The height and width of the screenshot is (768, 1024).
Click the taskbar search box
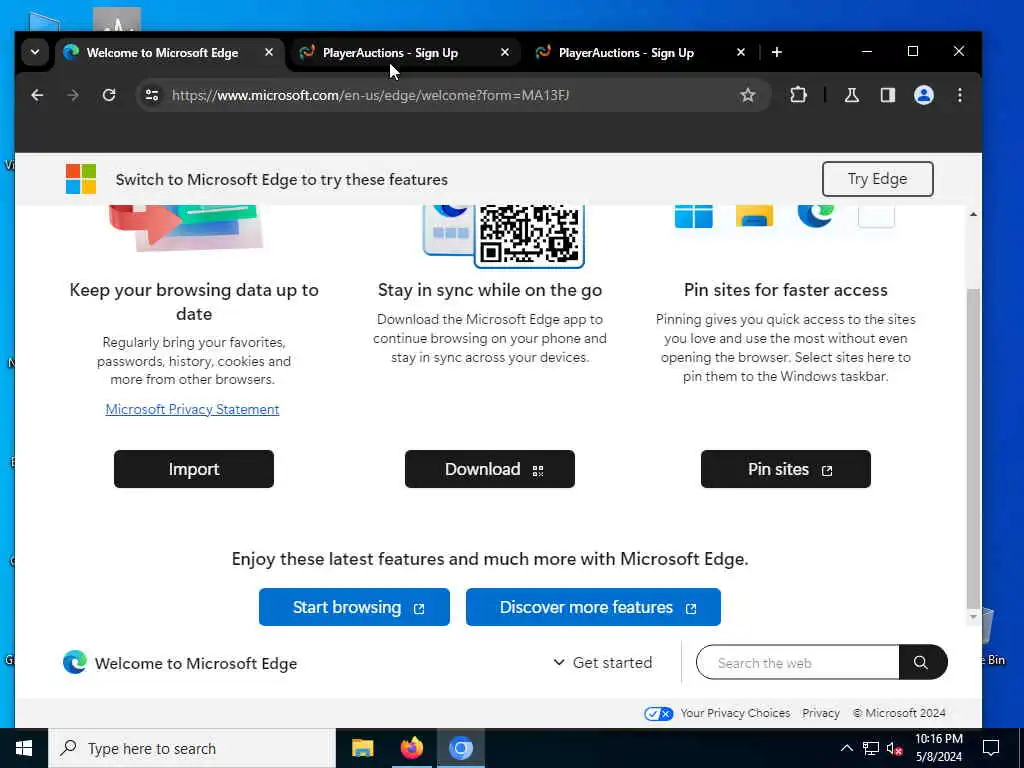(192, 748)
